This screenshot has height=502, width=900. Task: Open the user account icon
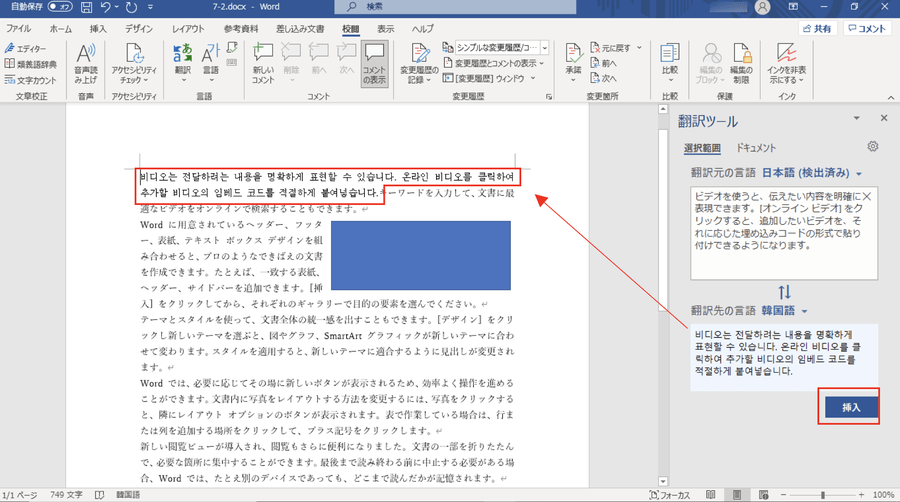pyautogui.click(x=762, y=7)
